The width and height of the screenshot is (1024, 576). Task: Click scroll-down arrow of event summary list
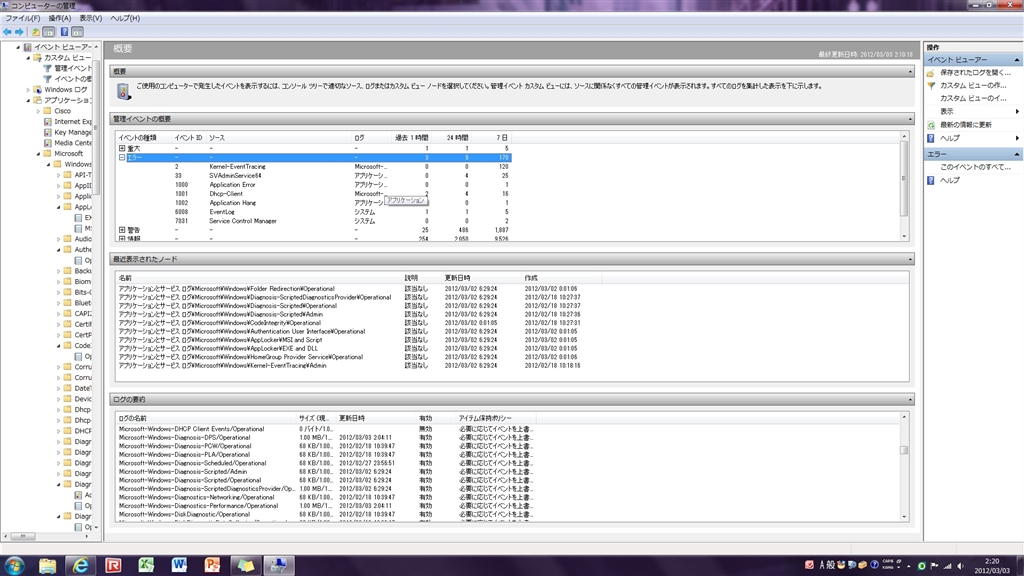point(904,236)
